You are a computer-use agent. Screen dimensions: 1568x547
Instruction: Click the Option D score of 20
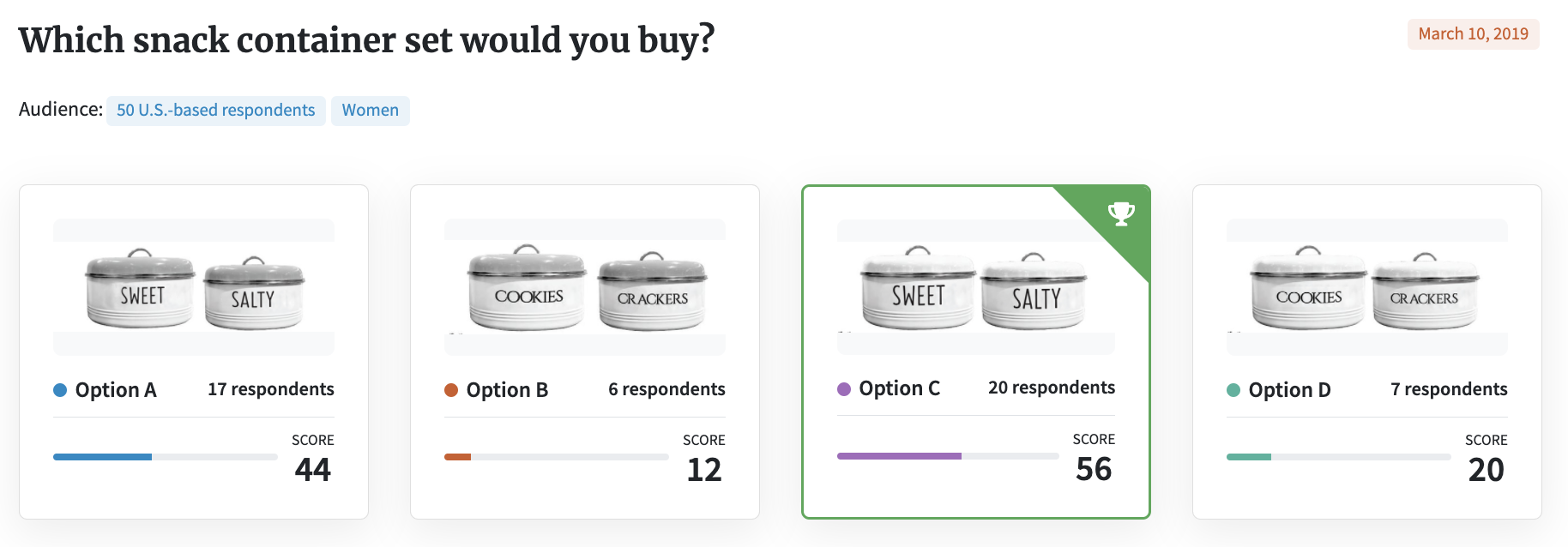tap(1486, 470)
